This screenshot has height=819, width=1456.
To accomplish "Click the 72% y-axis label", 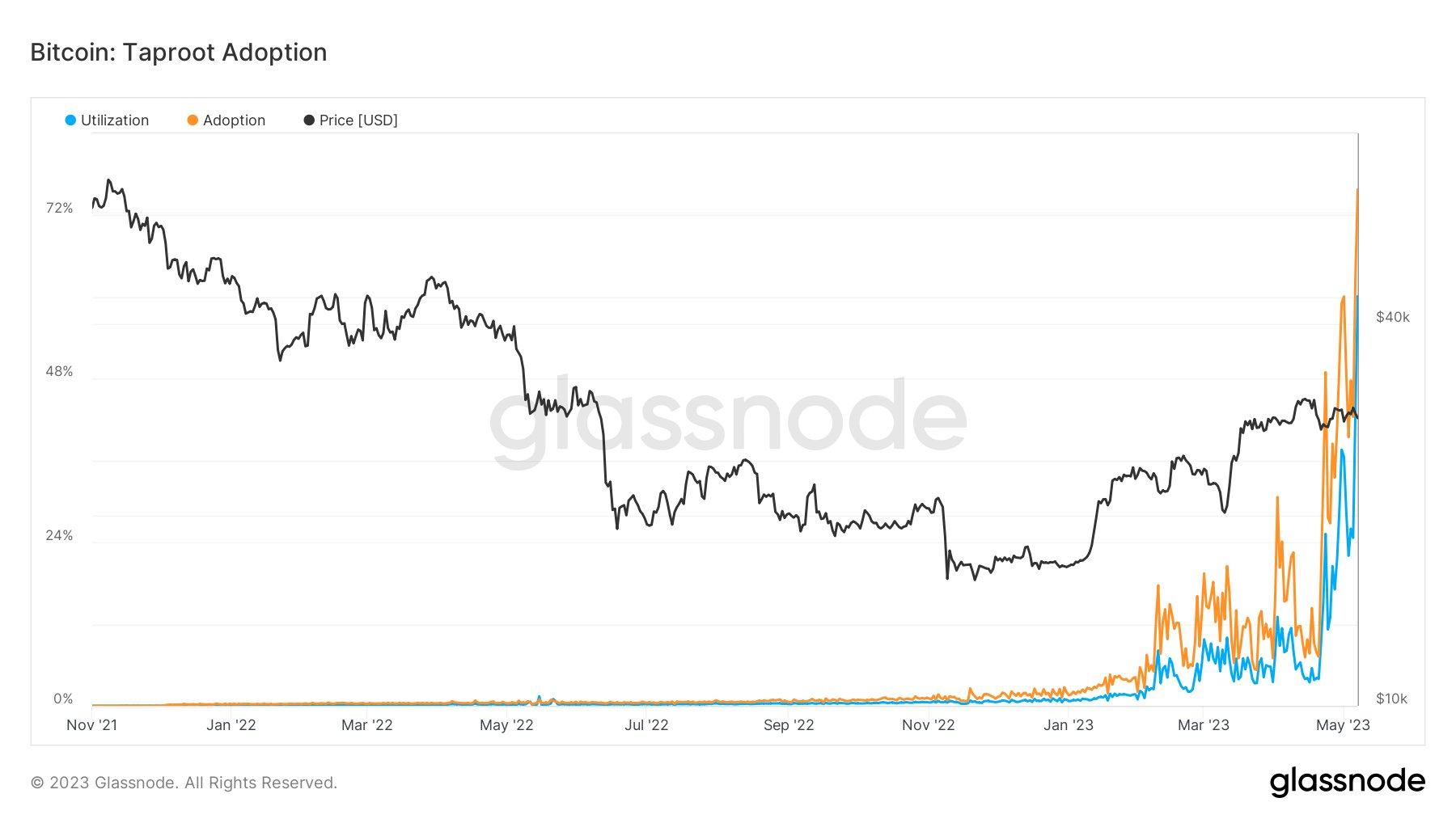I will click(59, 209).
